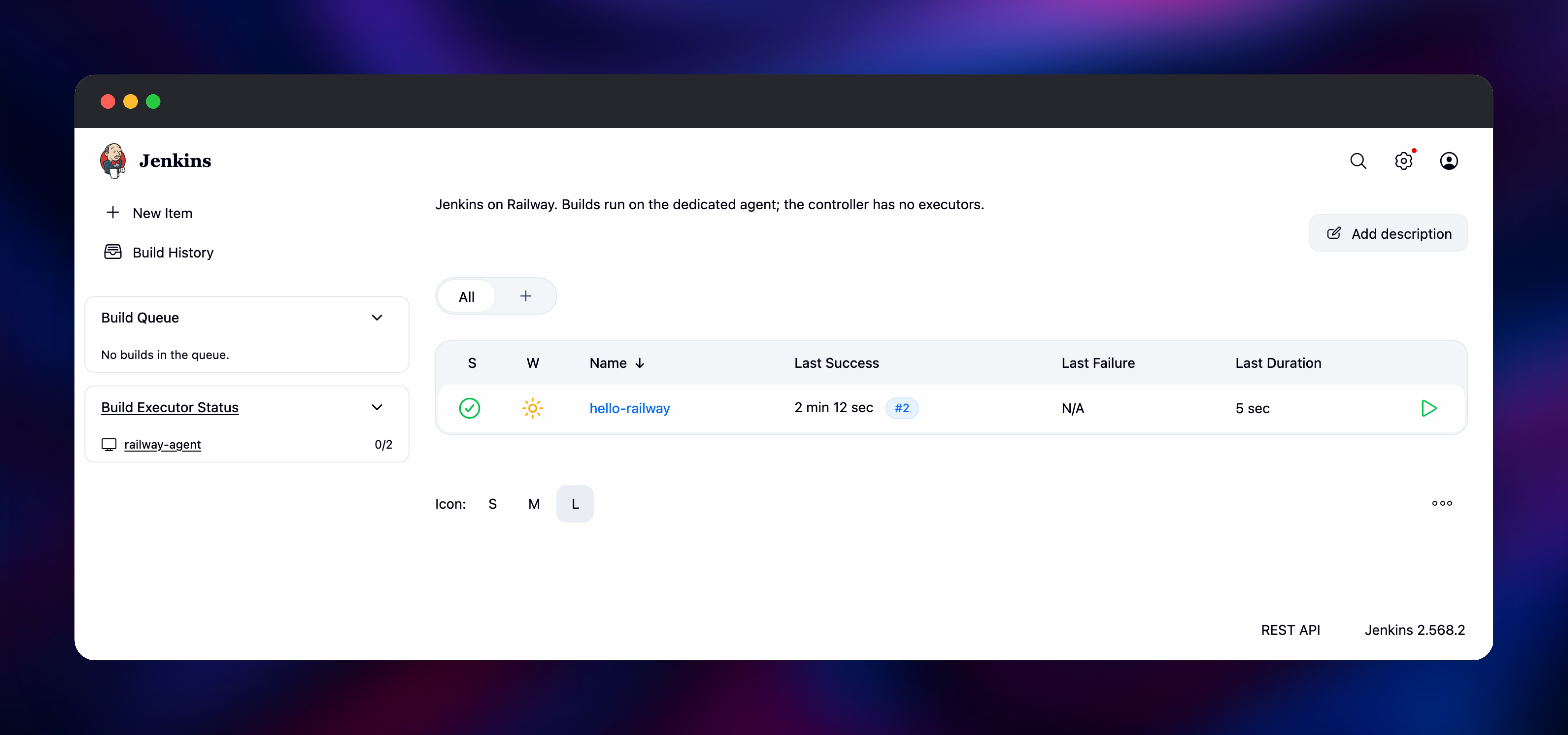Sort jobs by Name column arrow
The height and width of the screenshot is (735, 1568).
(x=640, y=363)
